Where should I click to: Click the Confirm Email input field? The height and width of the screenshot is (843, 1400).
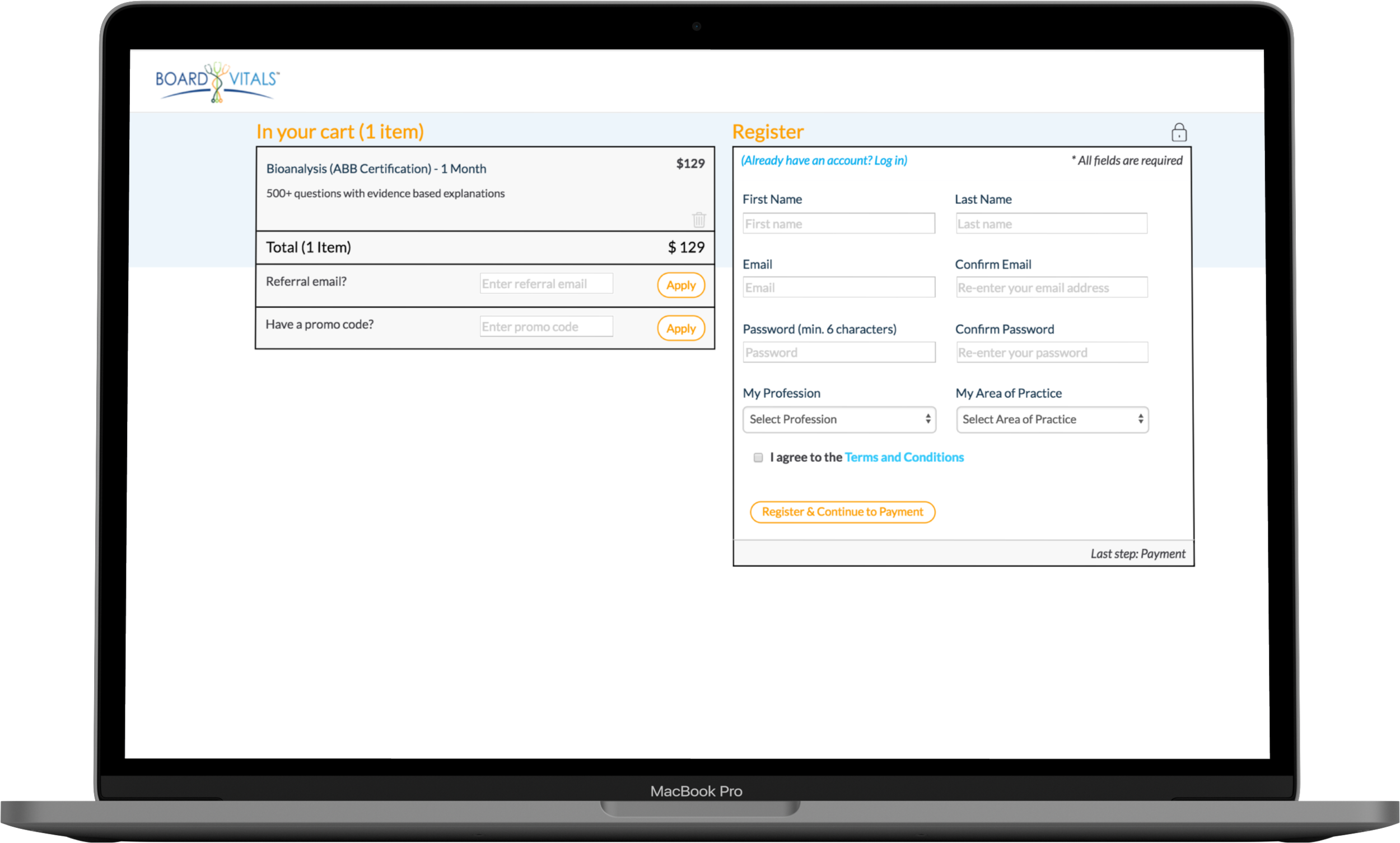point(1051,288)
